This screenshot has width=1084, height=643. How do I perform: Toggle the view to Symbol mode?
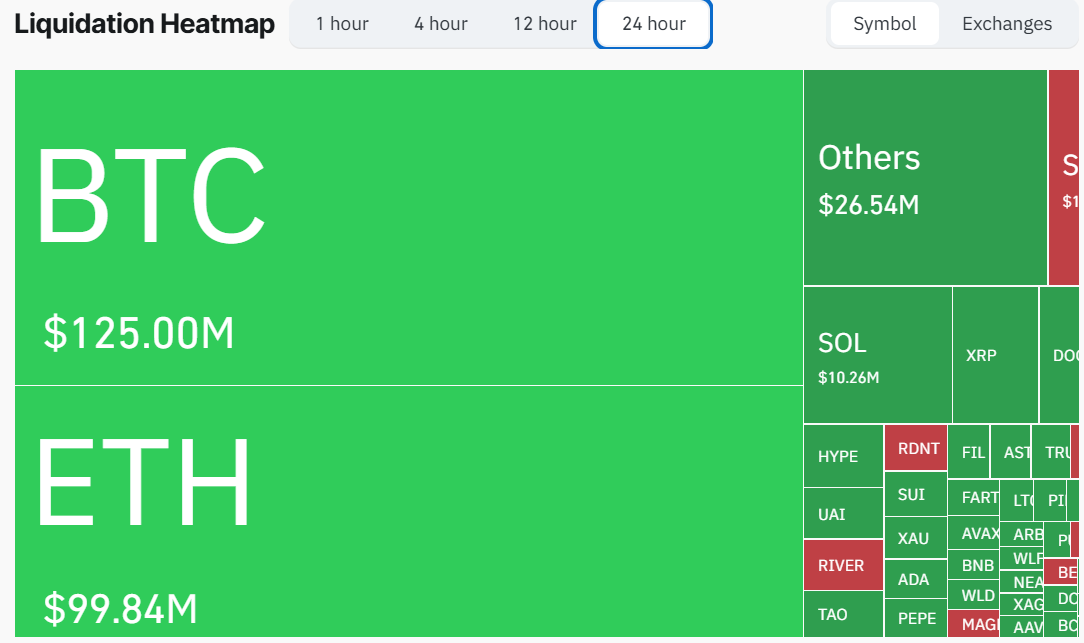coord(884,24)
